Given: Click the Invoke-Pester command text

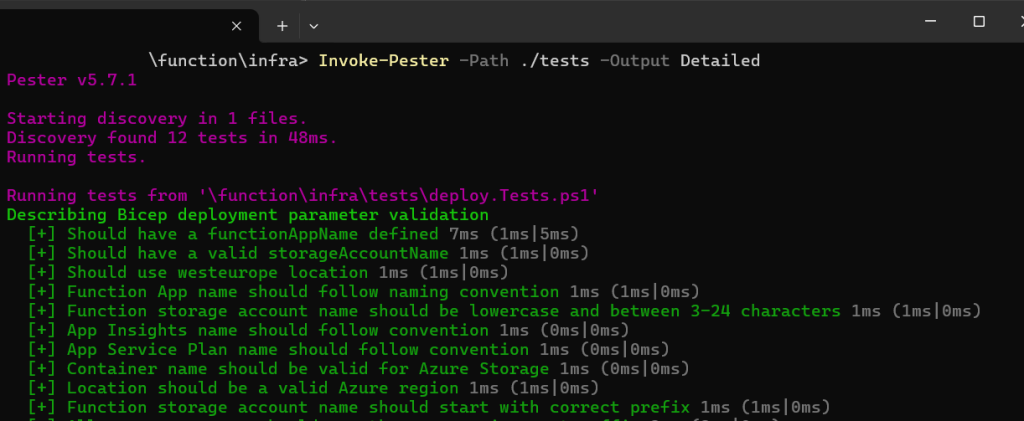Looking at the screenshot, I should 384,61.
